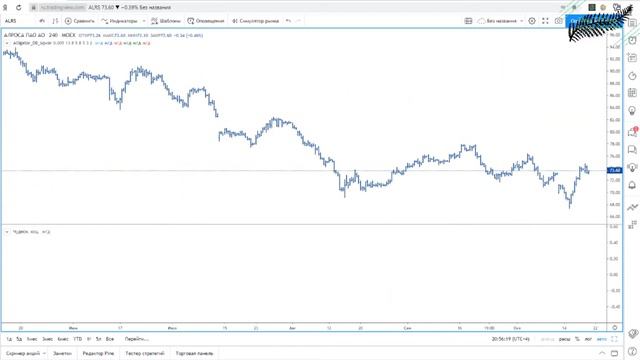This screenshot has width=640, height=360.
Task: Open the Indicators (Индикаторы) dialog
Action: pyautogui.click(x=120, y=21)
